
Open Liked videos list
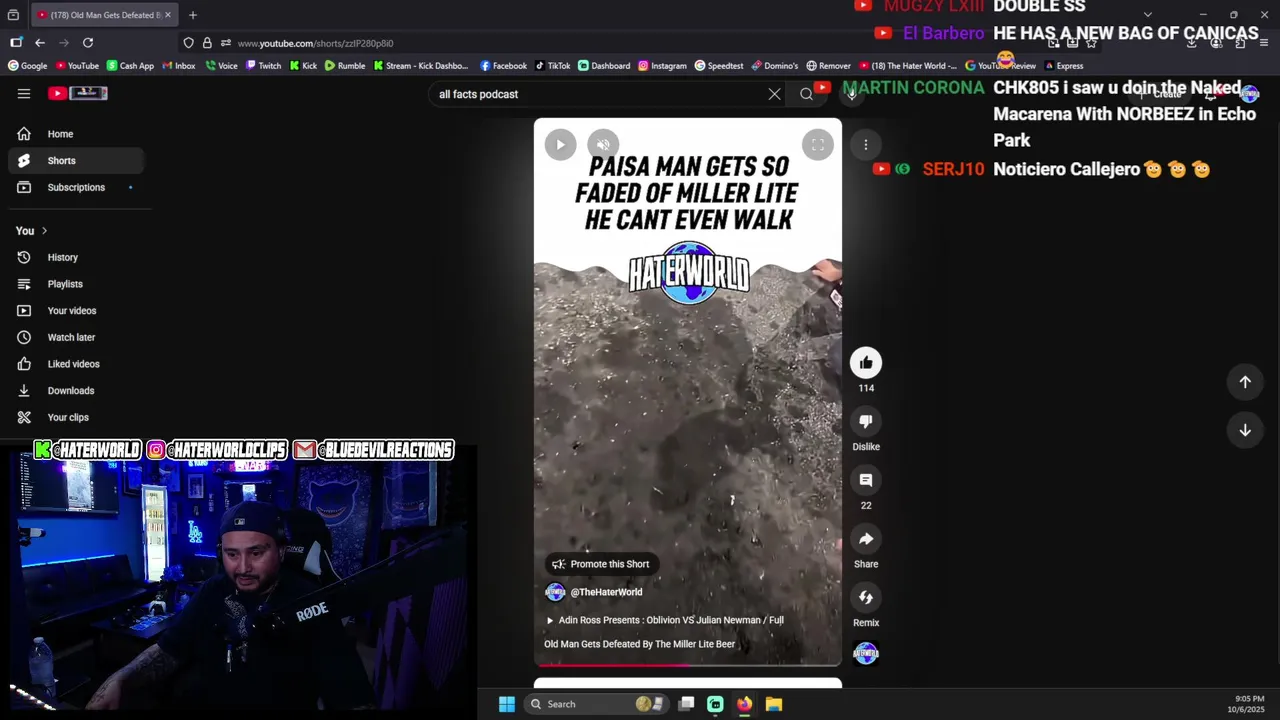[x=76, y=364]
